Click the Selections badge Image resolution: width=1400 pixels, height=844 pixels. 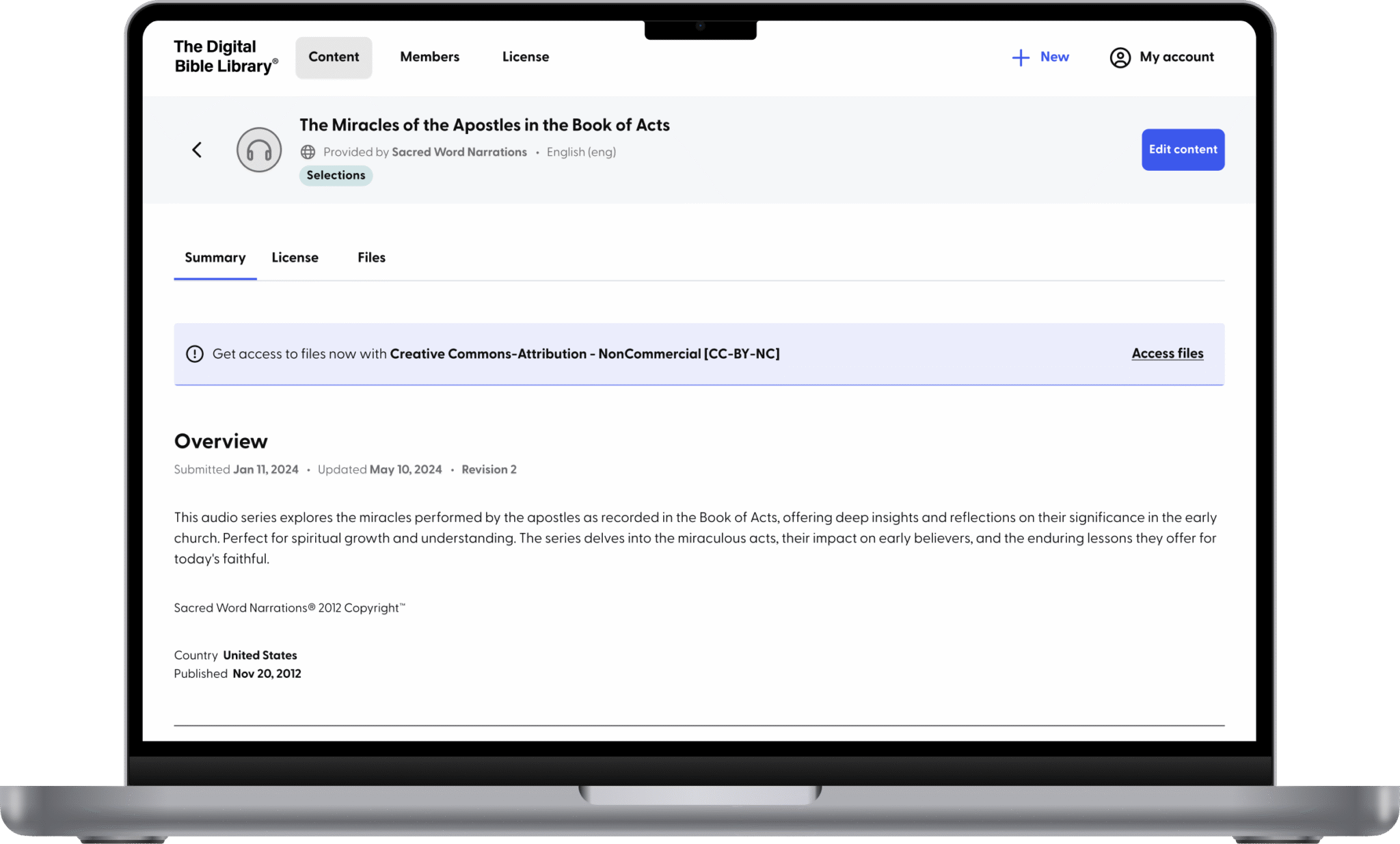pos(336,176)
